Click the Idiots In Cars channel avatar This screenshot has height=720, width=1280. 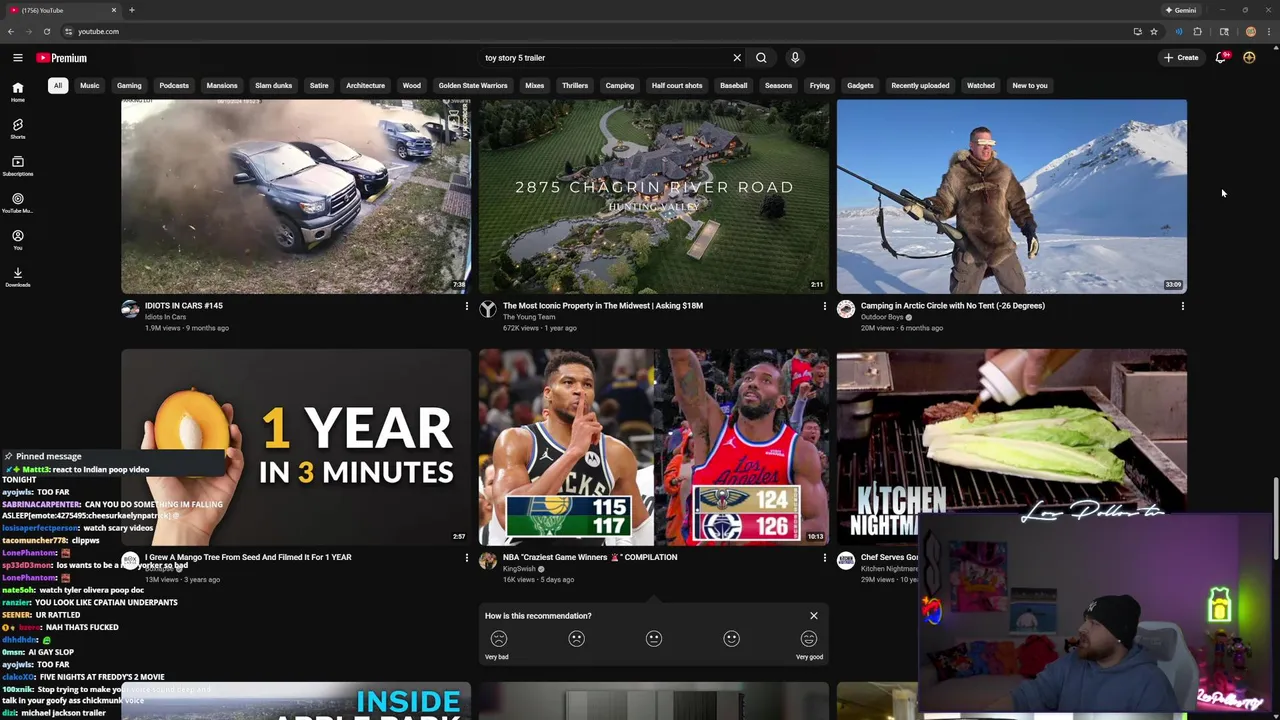pyautogui.click(x=130, y=310)
